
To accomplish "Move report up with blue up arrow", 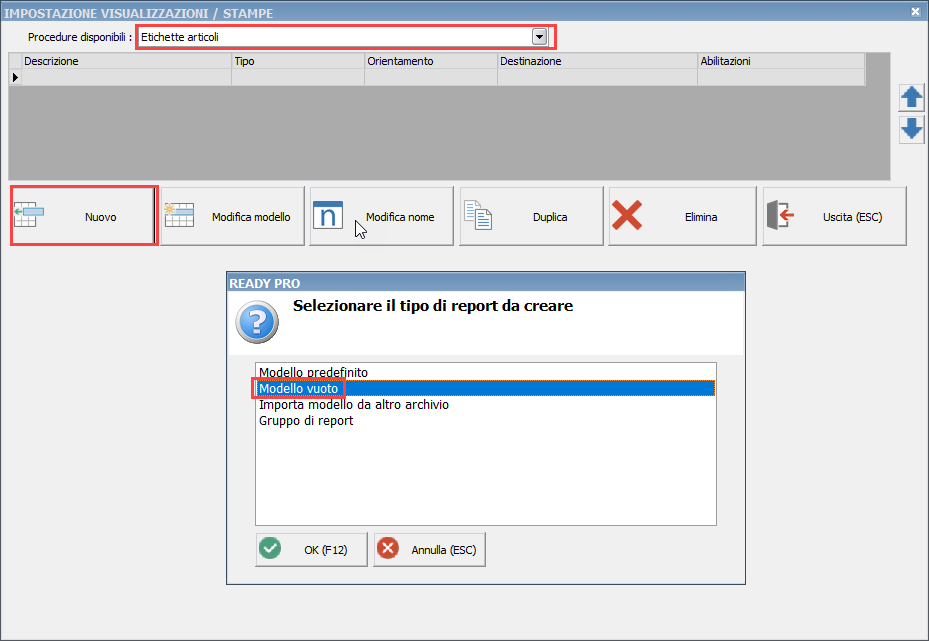I will click(911, 98).
